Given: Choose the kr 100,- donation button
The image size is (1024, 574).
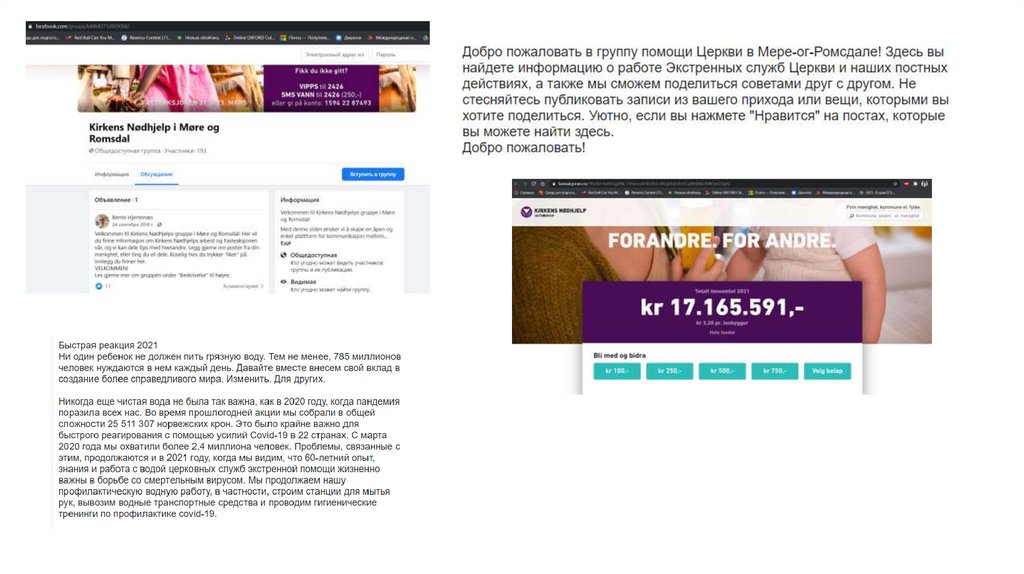Looking at the screenshot, I should tap(617, 371).
